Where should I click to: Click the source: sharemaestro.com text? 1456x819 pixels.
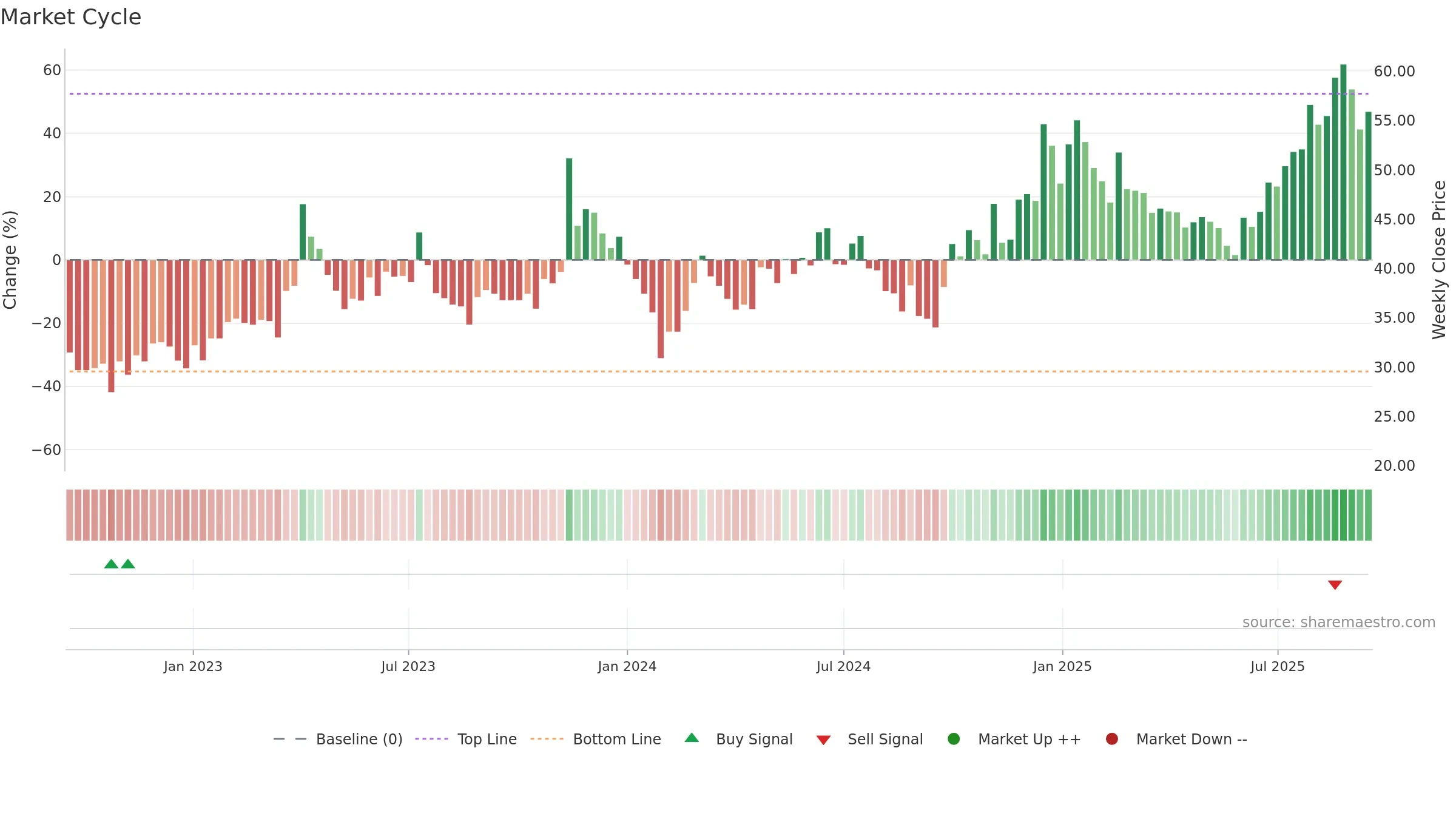pos(1339,622)
